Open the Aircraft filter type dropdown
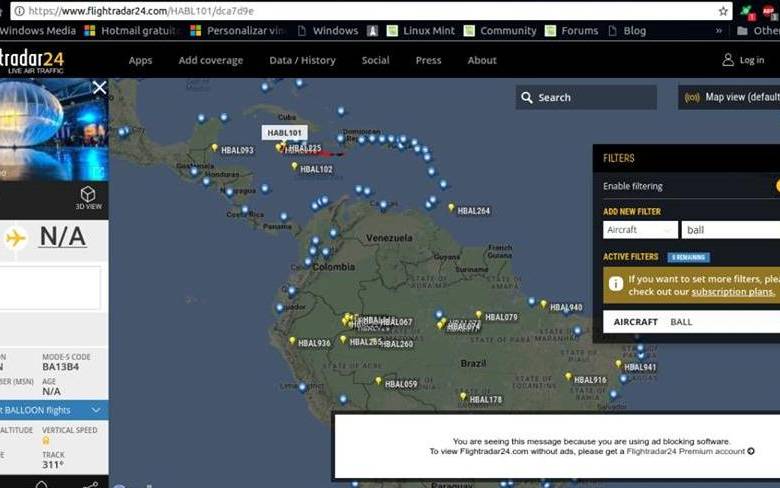 [640, 230]
